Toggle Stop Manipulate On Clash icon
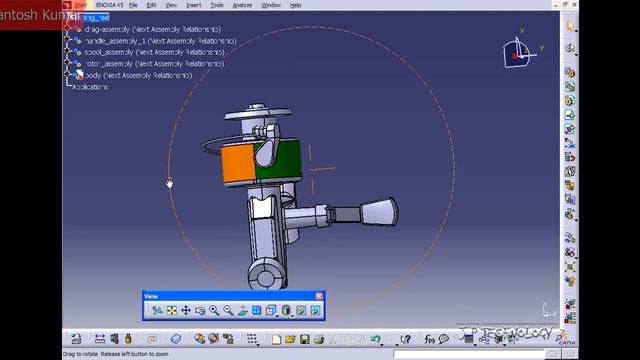This screenshot has height=360, width=640. coord(570,281)
